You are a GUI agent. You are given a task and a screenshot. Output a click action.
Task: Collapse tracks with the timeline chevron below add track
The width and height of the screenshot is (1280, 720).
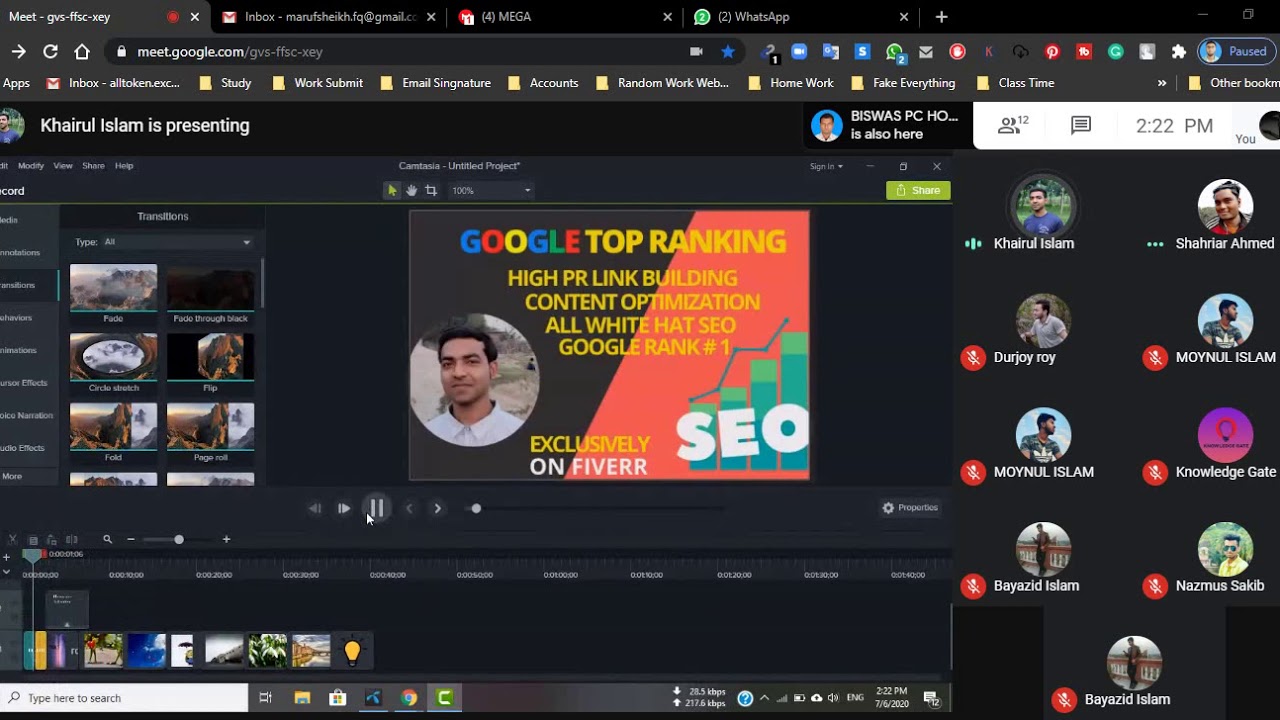pyautogui.click(x=6, y=572)
